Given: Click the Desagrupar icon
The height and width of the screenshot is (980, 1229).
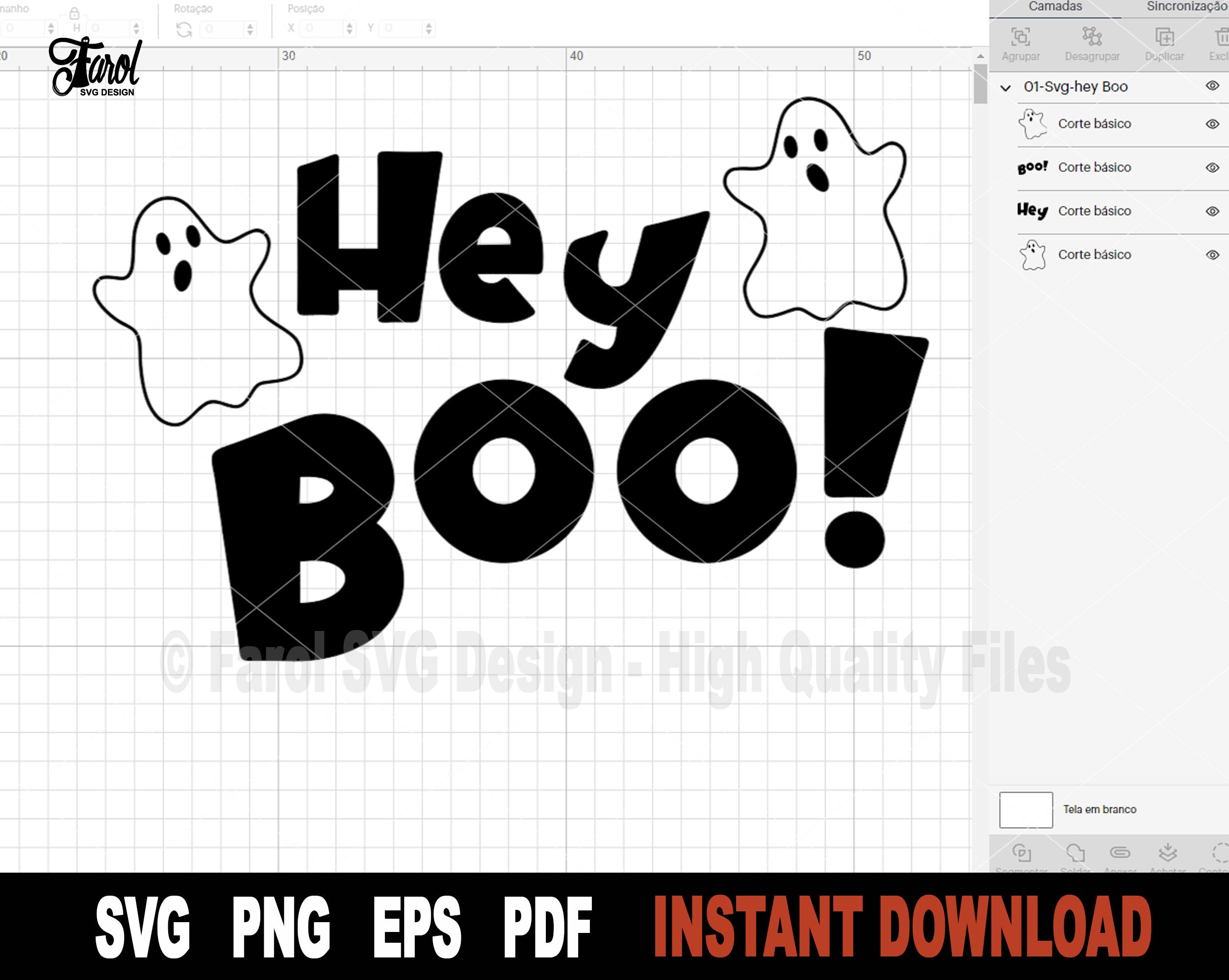Looking at the screenshot, I should tap(1092, 35).
